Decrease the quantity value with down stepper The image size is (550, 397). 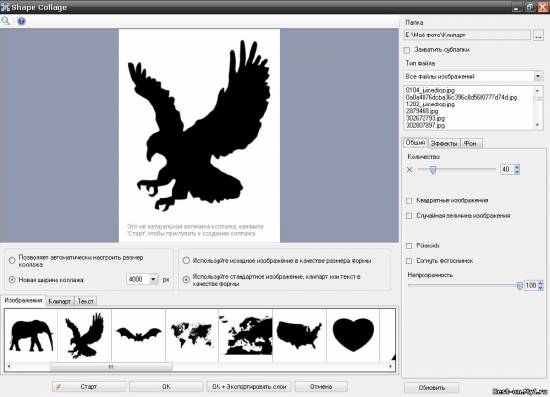[517, 172]
